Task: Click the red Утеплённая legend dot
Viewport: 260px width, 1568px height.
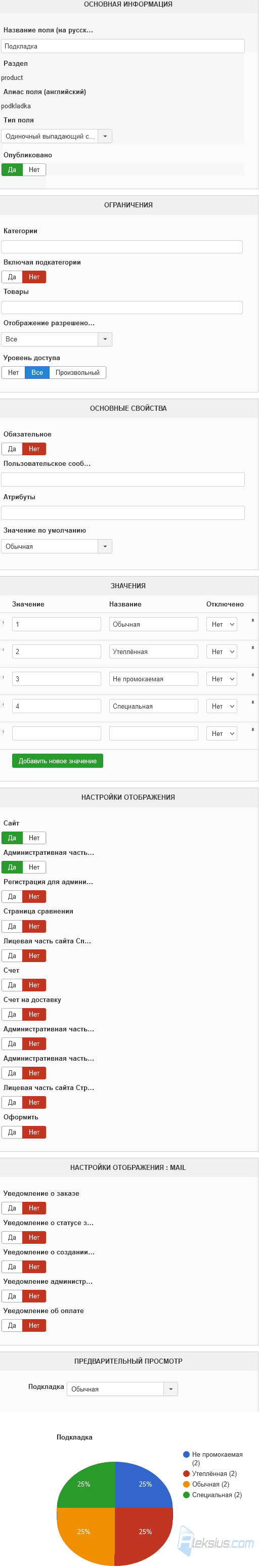Action: tap(186, 1473)
